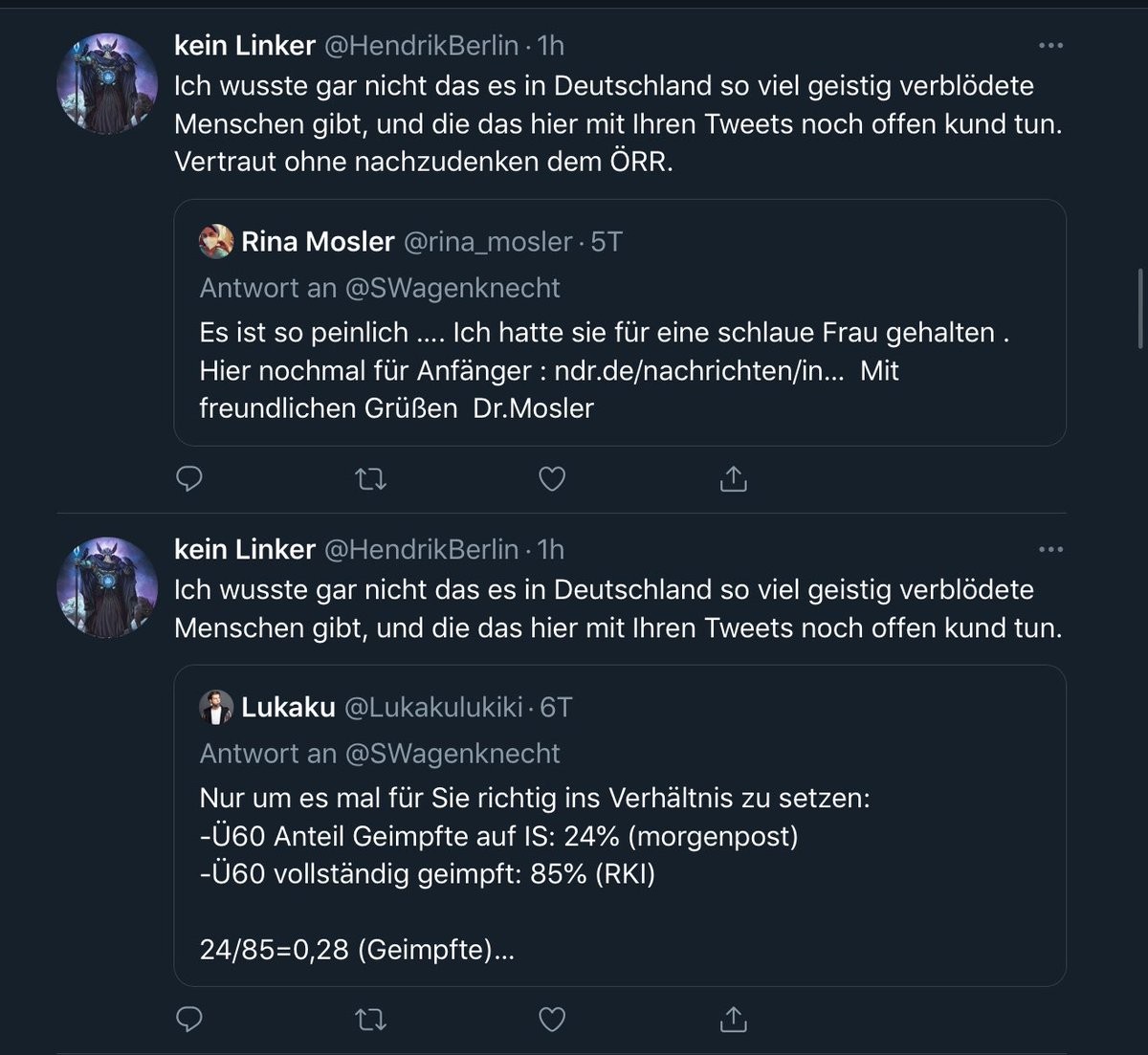
Task: Open the ndr.de/nachrichten link
Action: [x=698, y=371]
